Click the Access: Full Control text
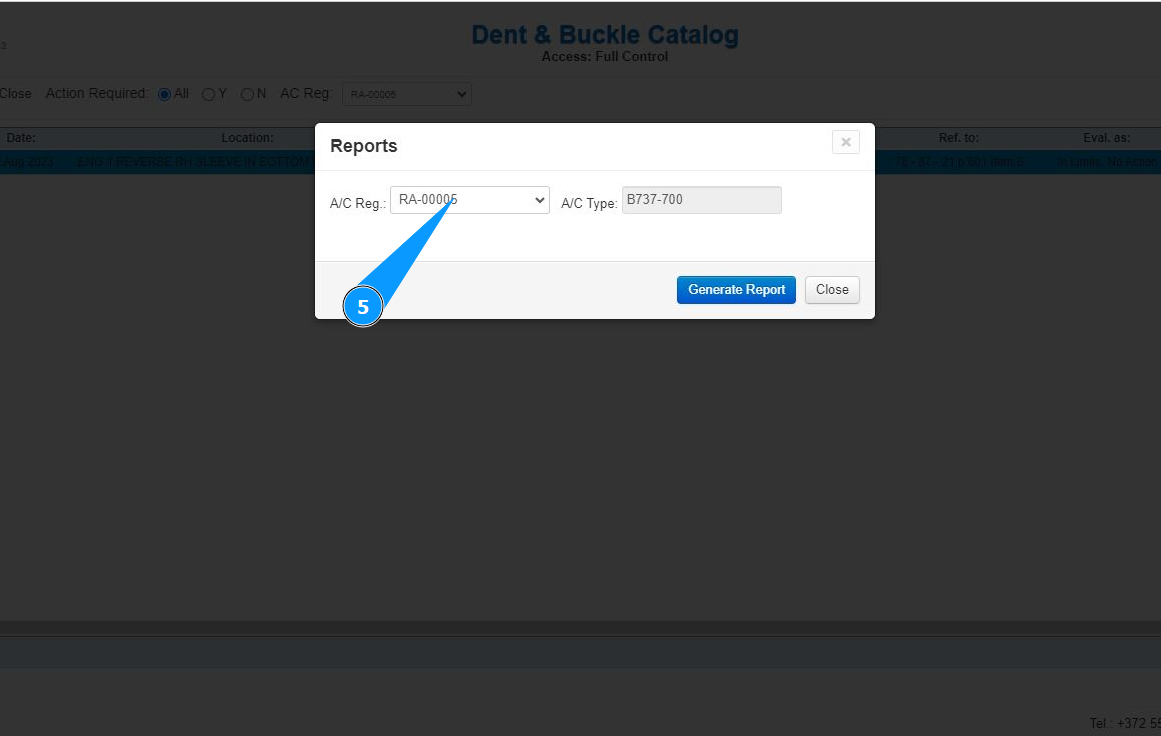 click(x=605, y=57)
